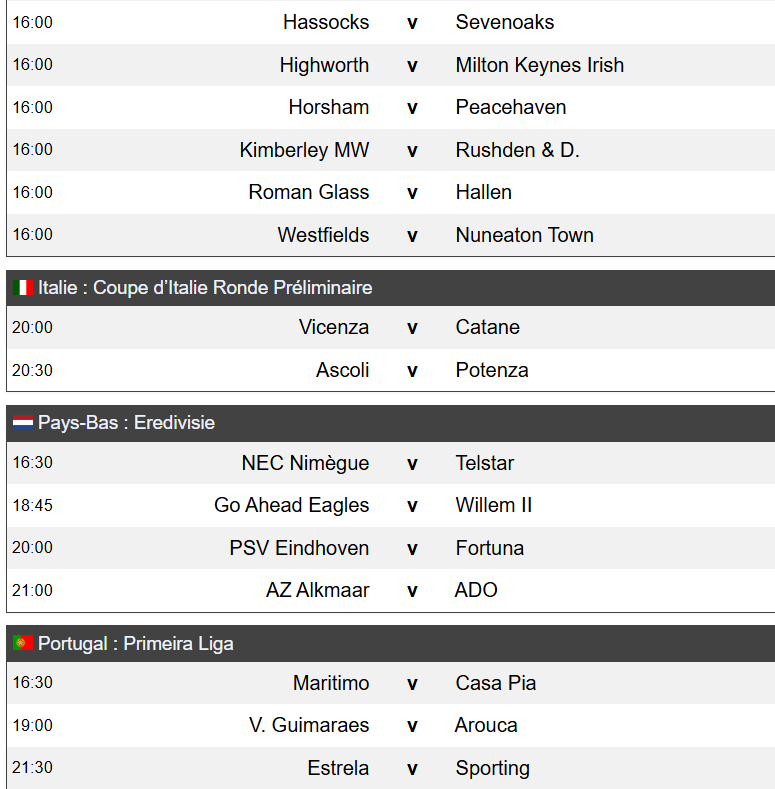Click the Netherlands flag icon

pos(23,423)
